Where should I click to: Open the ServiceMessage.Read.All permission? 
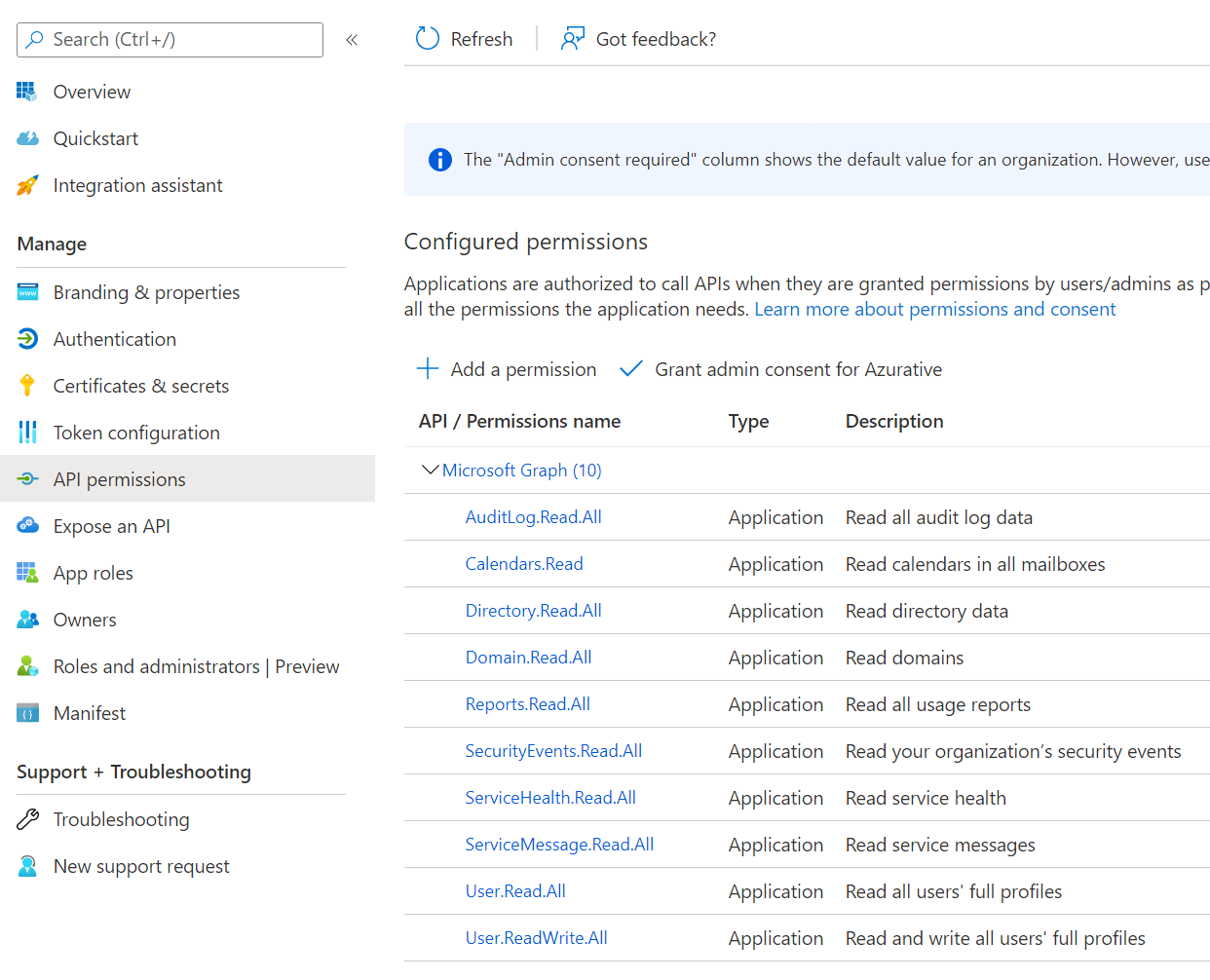click(559, 845)
